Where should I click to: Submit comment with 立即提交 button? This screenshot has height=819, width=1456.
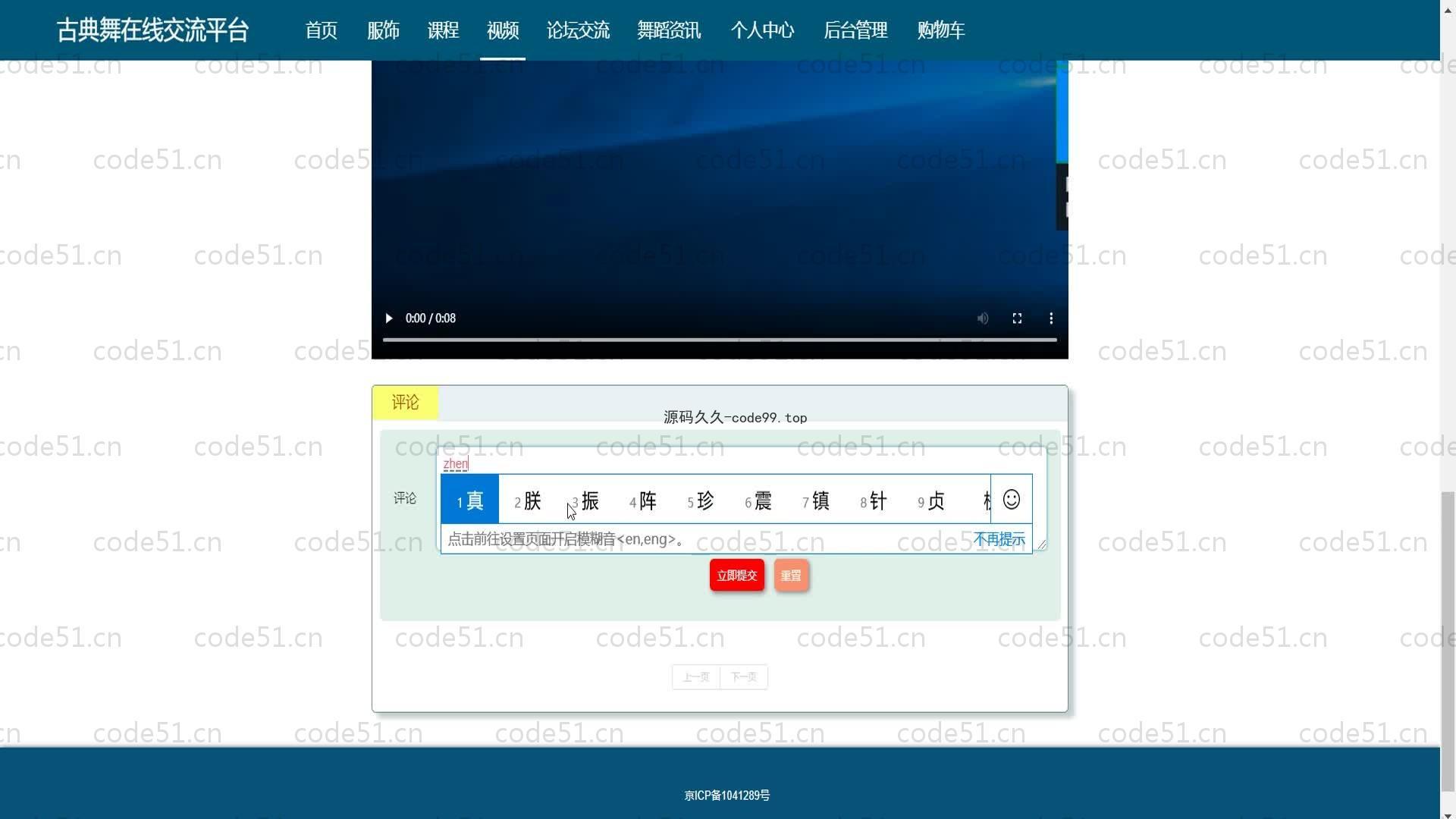[x=737, y=576]
